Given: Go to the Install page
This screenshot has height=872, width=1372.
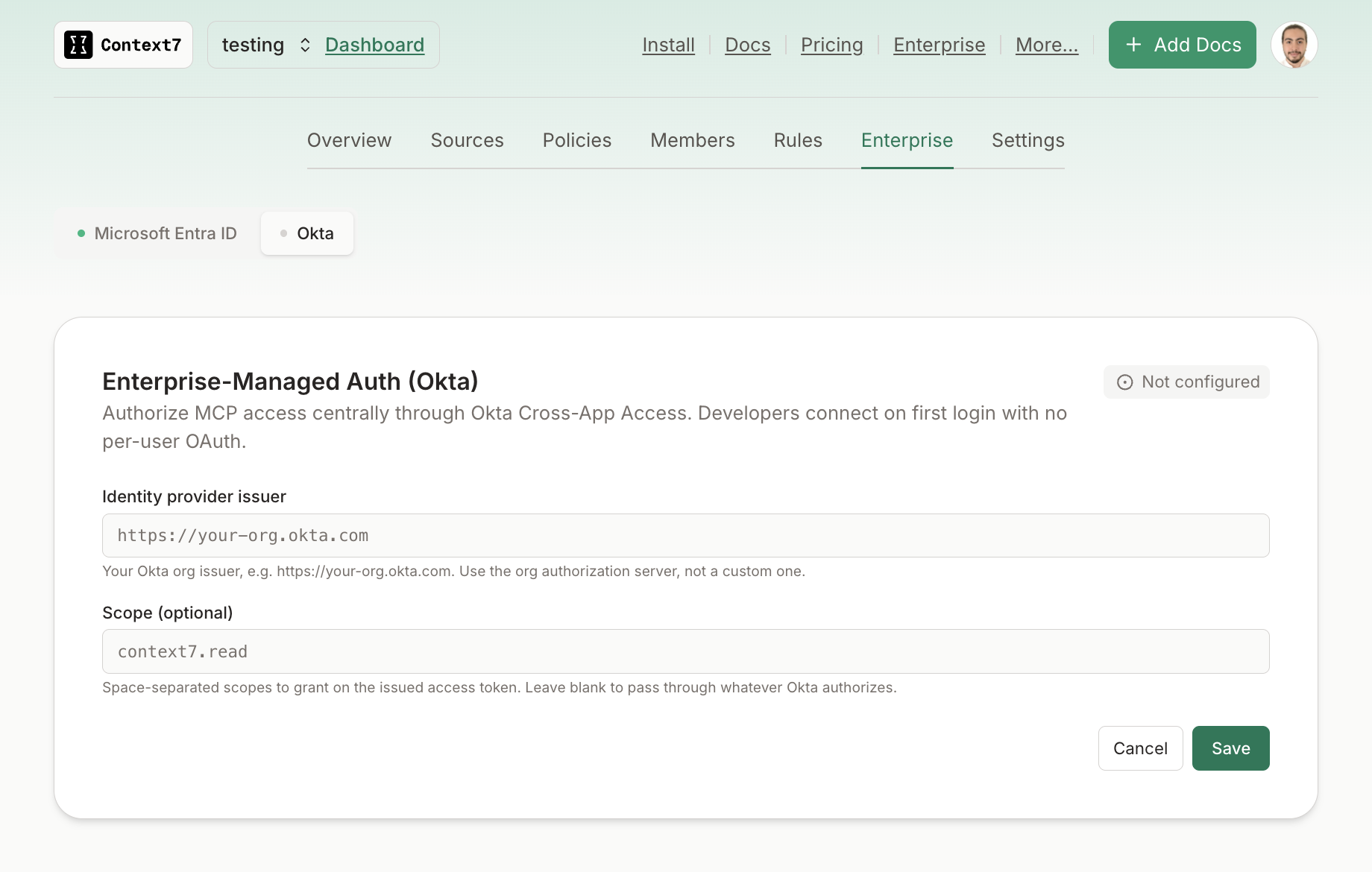Looking at the screenshot, I should click(x=668, y=45).
